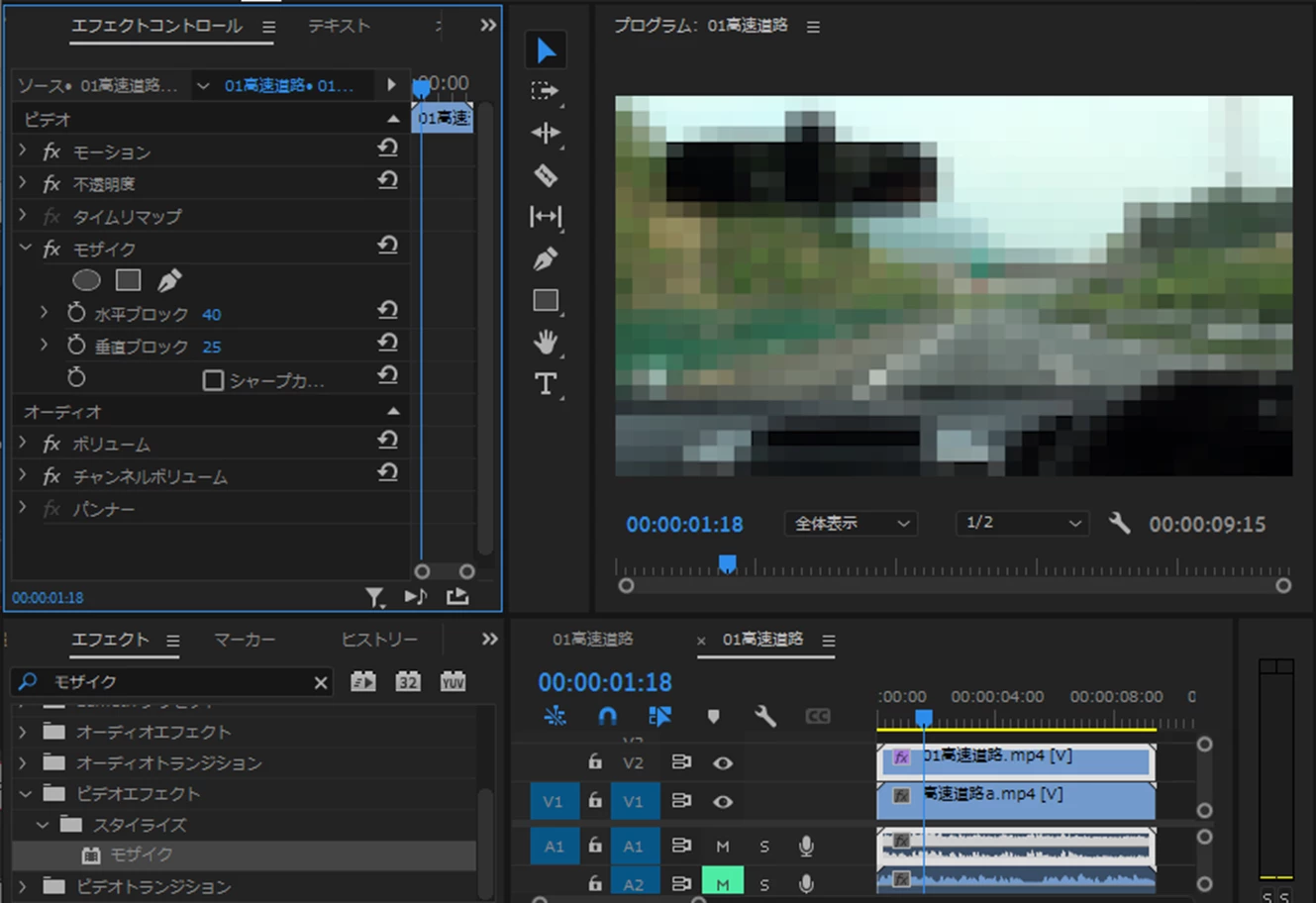The width and height of the screenshot is (1316, 903).
Task: Mute the A1 audio track
Action: 723,847
